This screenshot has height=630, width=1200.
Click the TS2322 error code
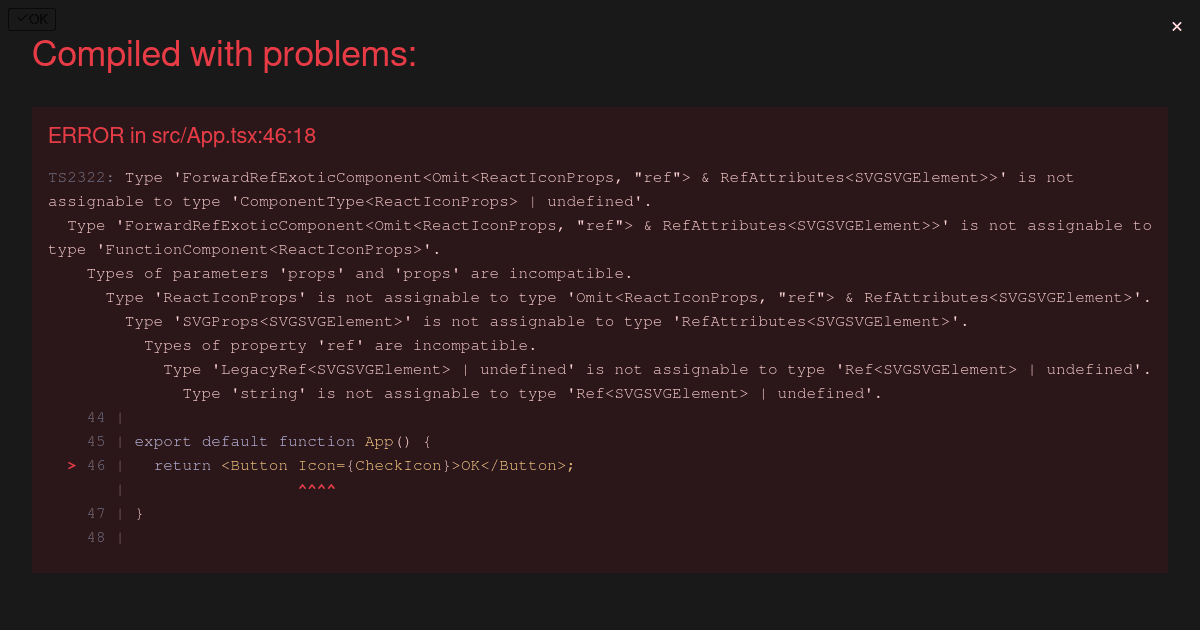tap(81, 178)
